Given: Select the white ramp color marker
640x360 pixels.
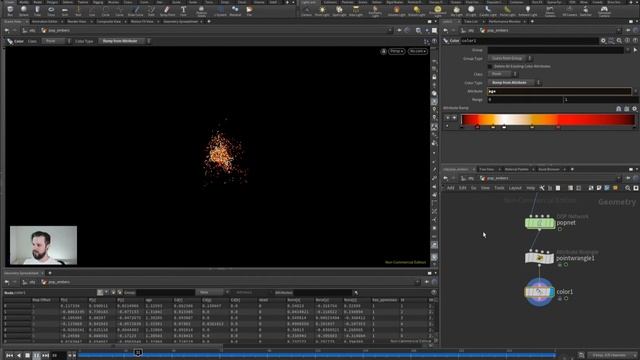Looking at the screenshot, I should coord(504,127).
